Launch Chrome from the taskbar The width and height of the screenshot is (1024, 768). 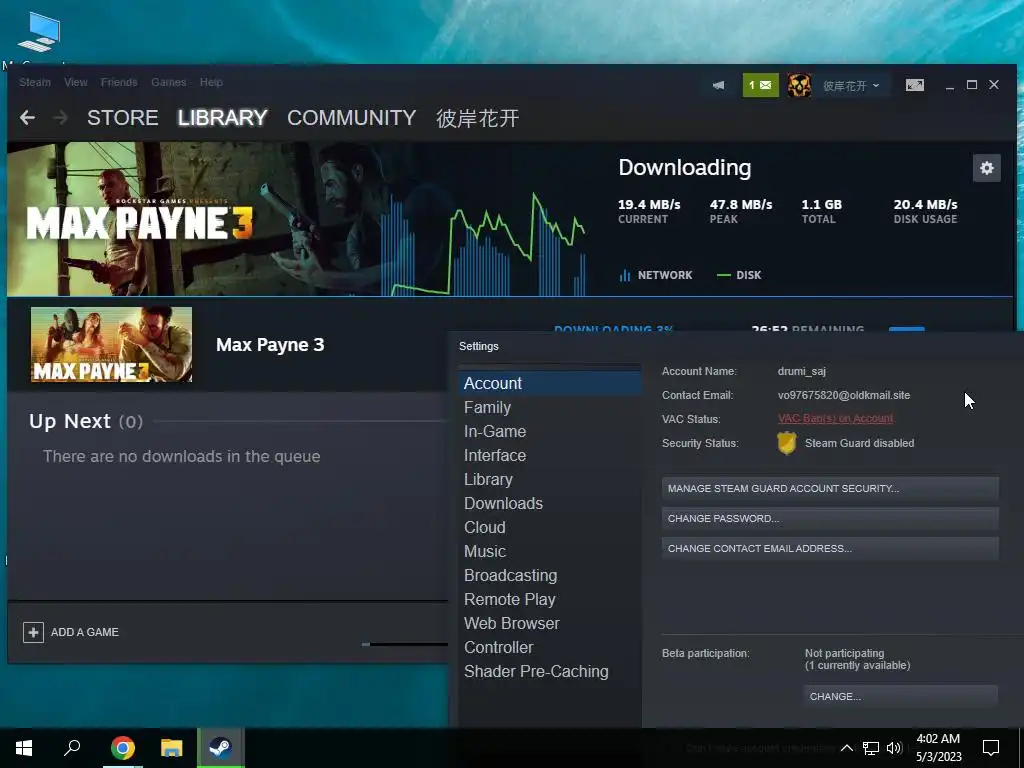point(122,748)
